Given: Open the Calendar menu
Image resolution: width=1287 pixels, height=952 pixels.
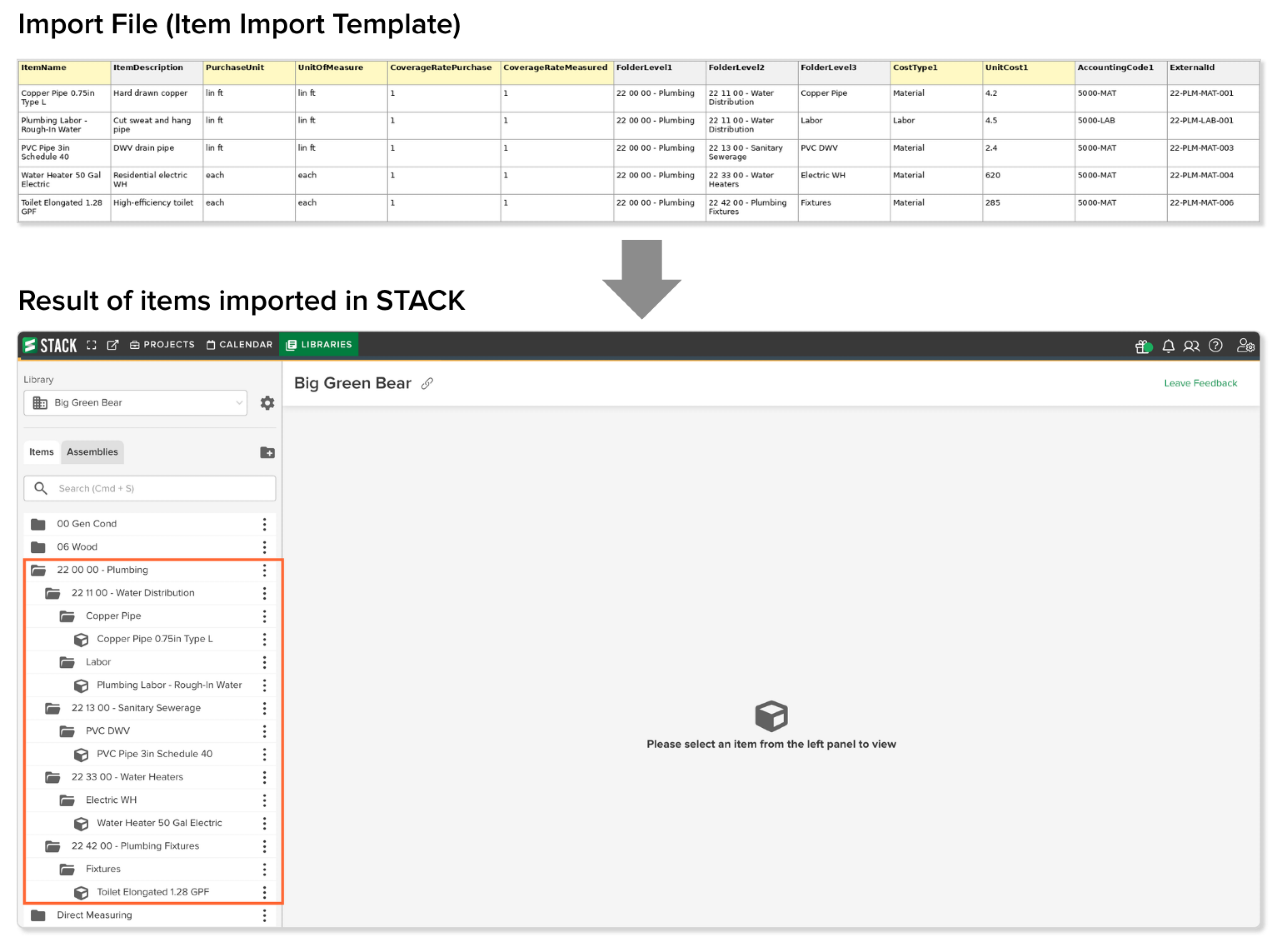Looking at the screenshot, I should [x=239, y=345].
